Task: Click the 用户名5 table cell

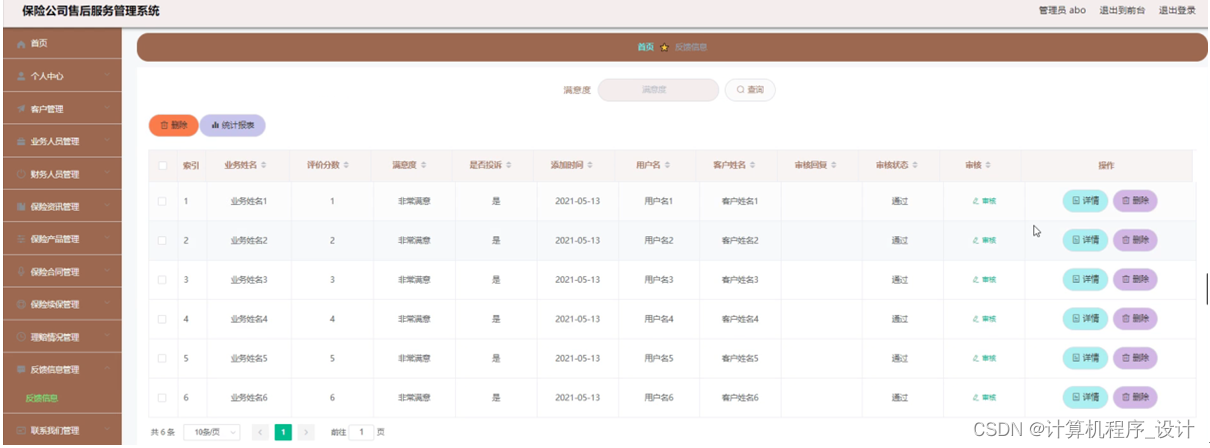Action: tap(659, 358)
